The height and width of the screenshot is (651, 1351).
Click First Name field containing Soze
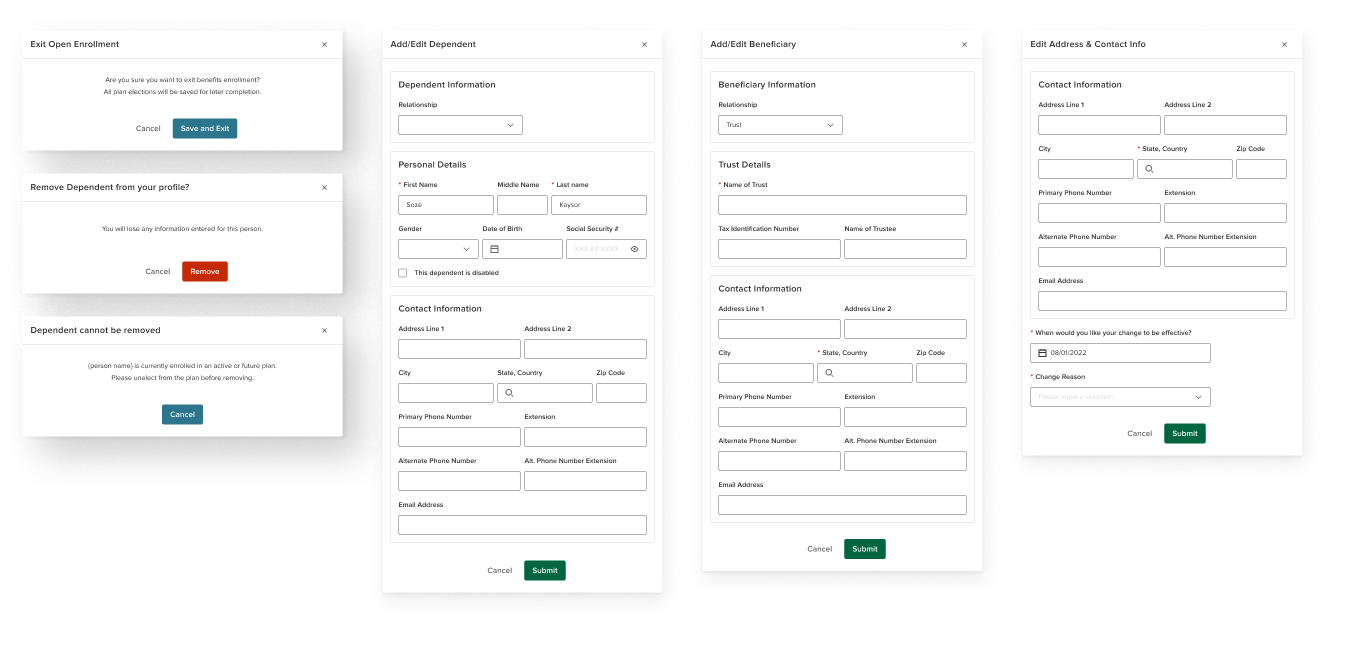[x=446, y=205]
